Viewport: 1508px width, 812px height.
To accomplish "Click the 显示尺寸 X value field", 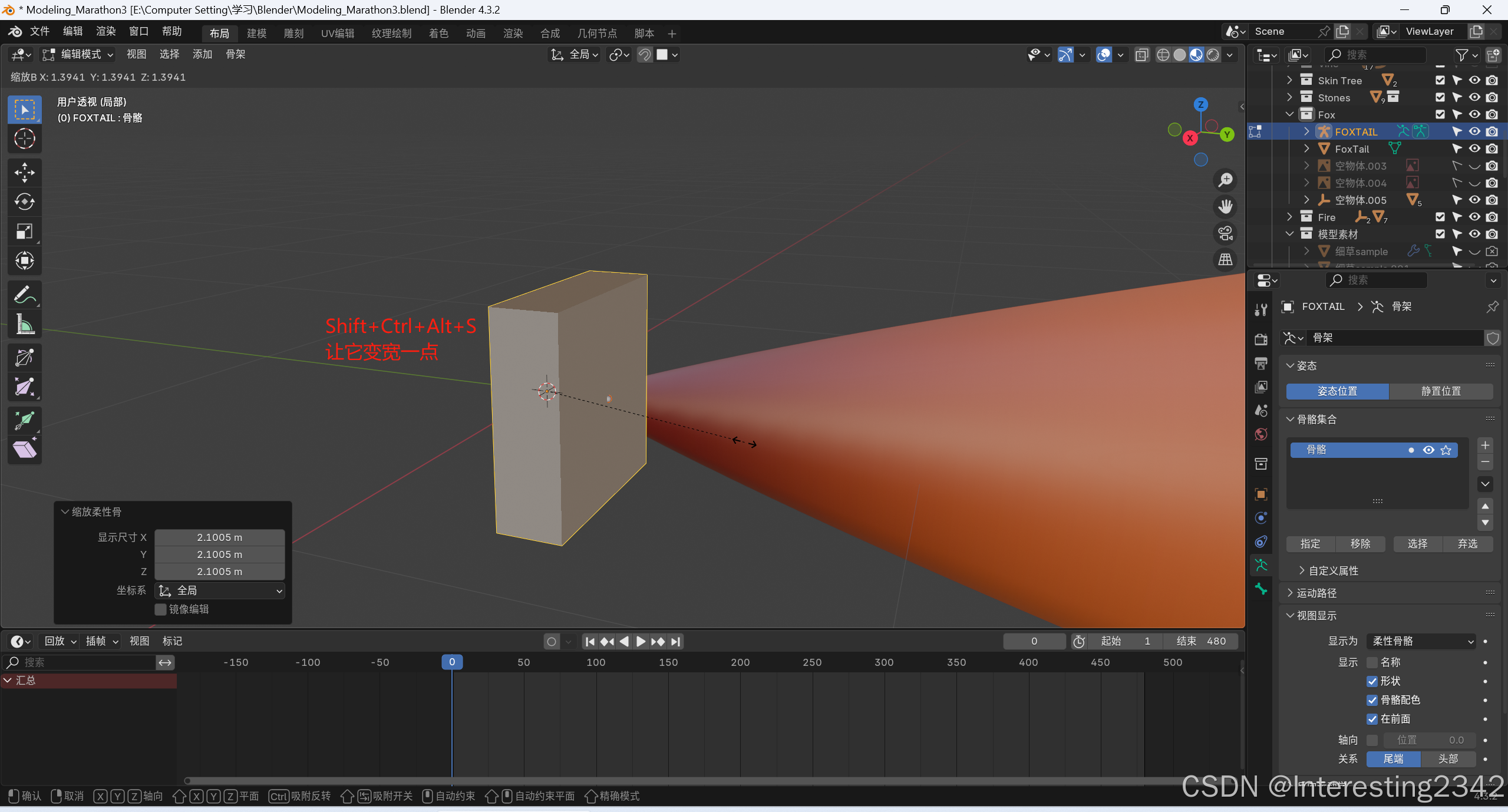I will coord(219,537).
